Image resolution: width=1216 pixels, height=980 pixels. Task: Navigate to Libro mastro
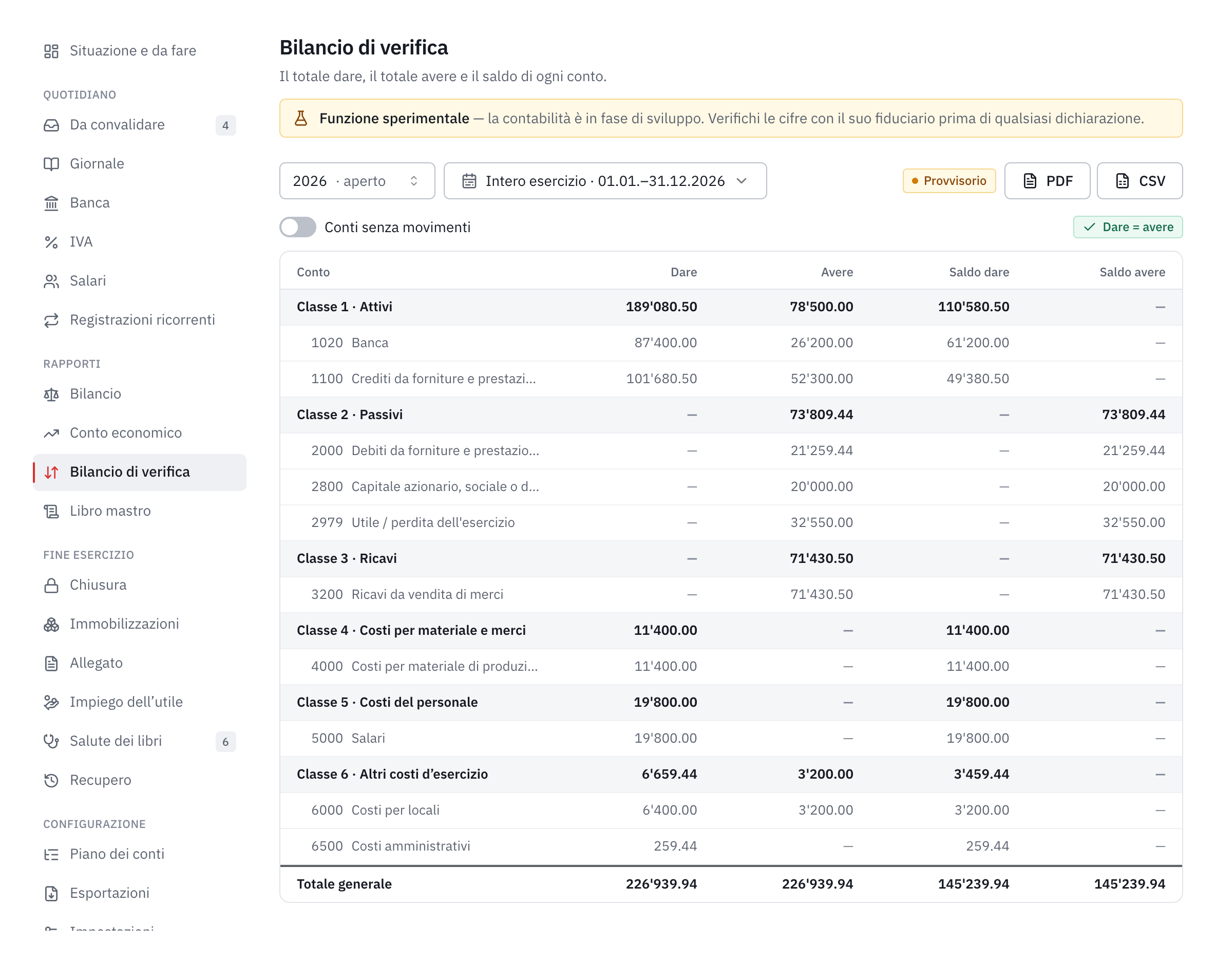140,511
